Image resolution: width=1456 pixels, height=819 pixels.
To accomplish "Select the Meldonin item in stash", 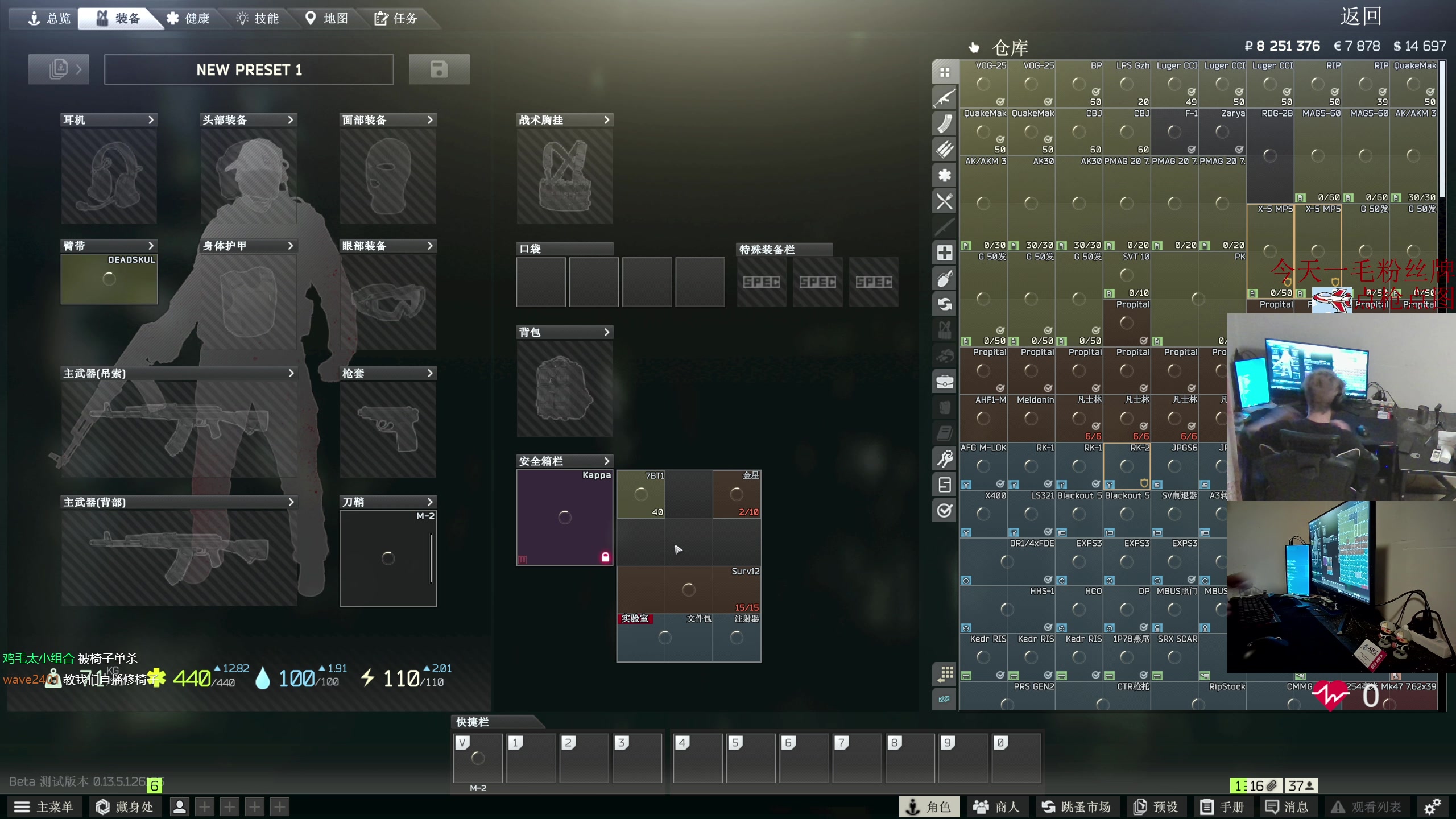I will point(1031,419).
